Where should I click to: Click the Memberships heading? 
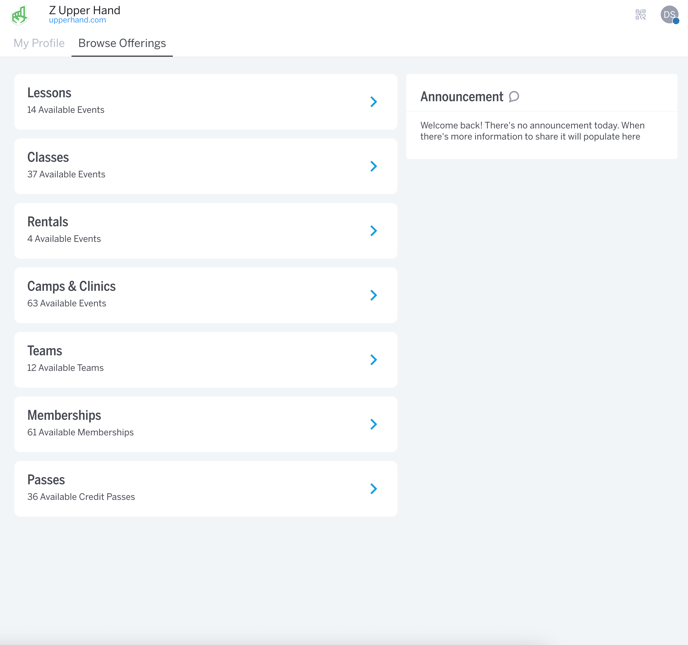point(64,415)
